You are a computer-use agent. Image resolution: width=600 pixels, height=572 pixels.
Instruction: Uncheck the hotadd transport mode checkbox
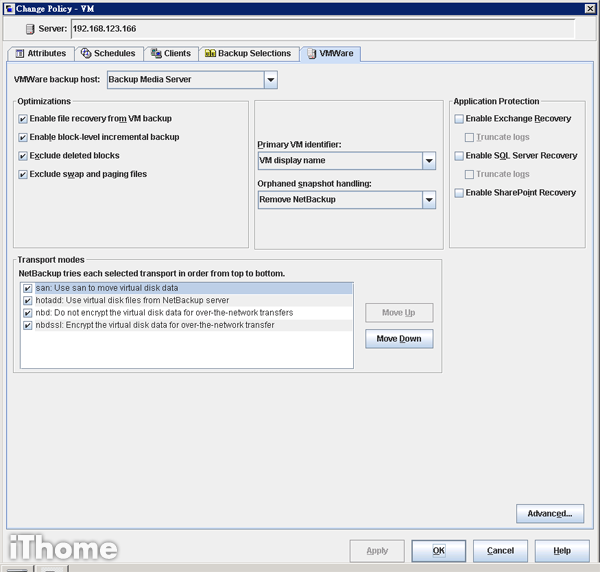pyautogui.click(x=28, y=300)
